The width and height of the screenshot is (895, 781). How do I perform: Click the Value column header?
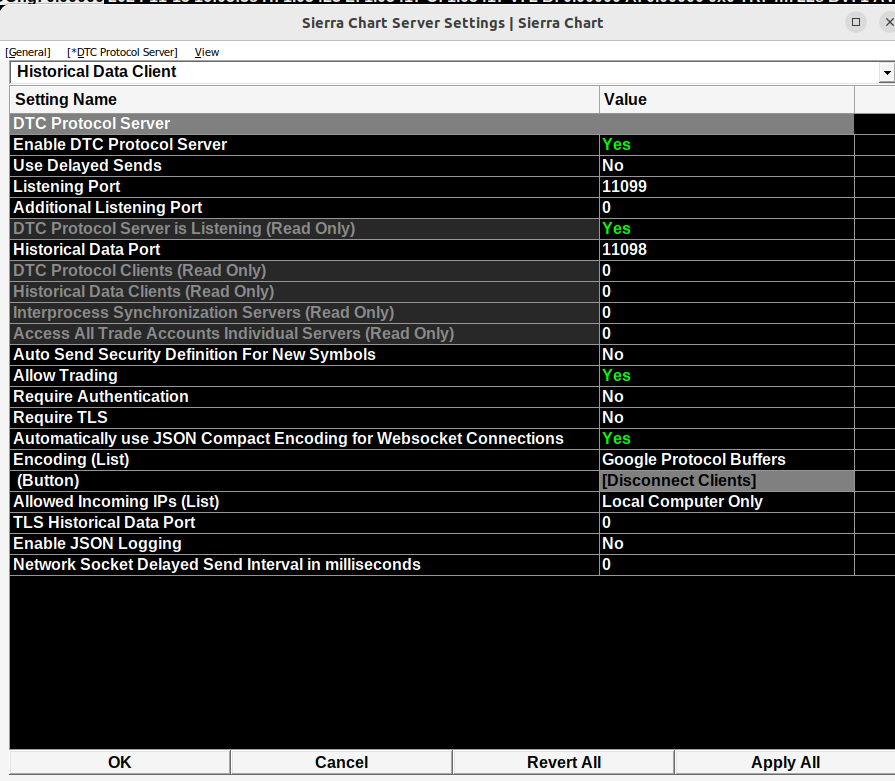727,99
